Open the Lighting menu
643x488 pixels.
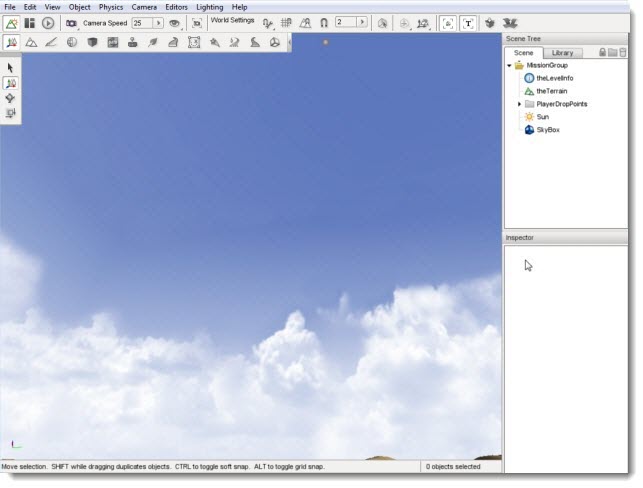coord(210,7)
